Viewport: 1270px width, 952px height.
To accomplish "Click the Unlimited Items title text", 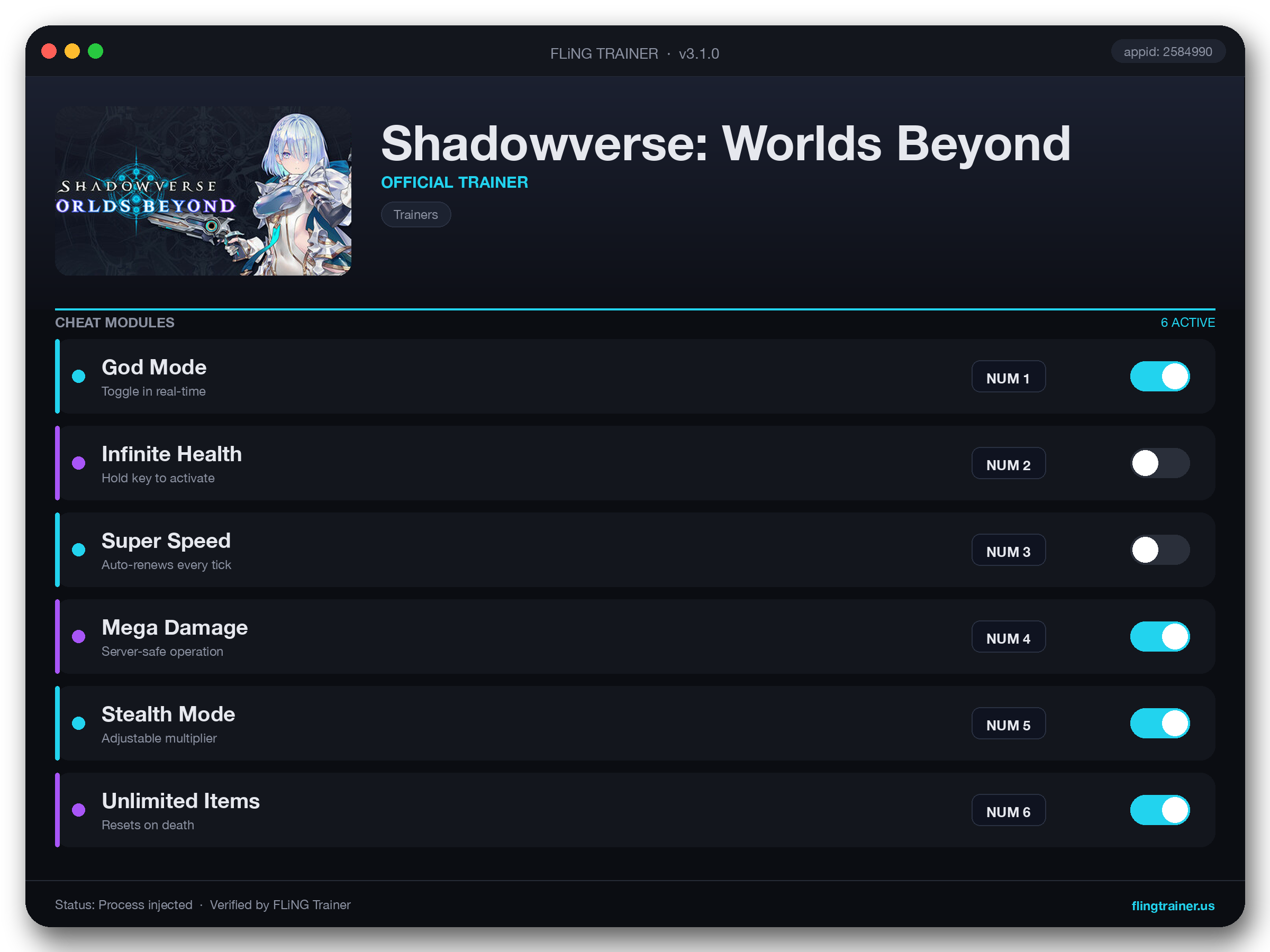I will (x=180, y=801).
